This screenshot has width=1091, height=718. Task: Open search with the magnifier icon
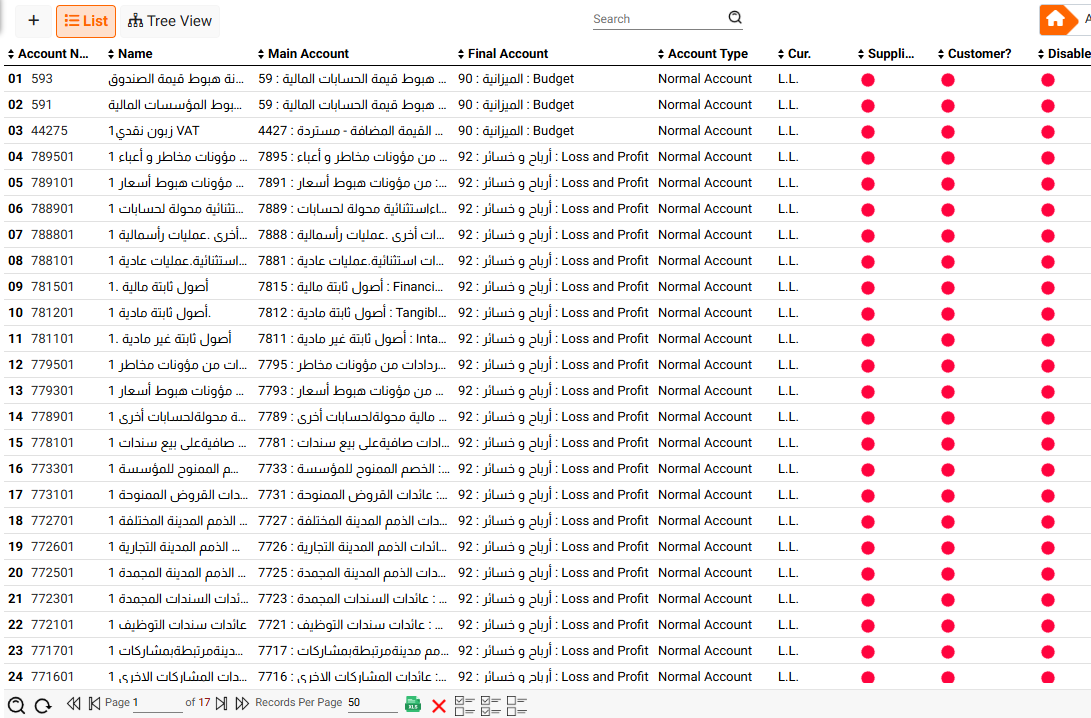point(735,17)
